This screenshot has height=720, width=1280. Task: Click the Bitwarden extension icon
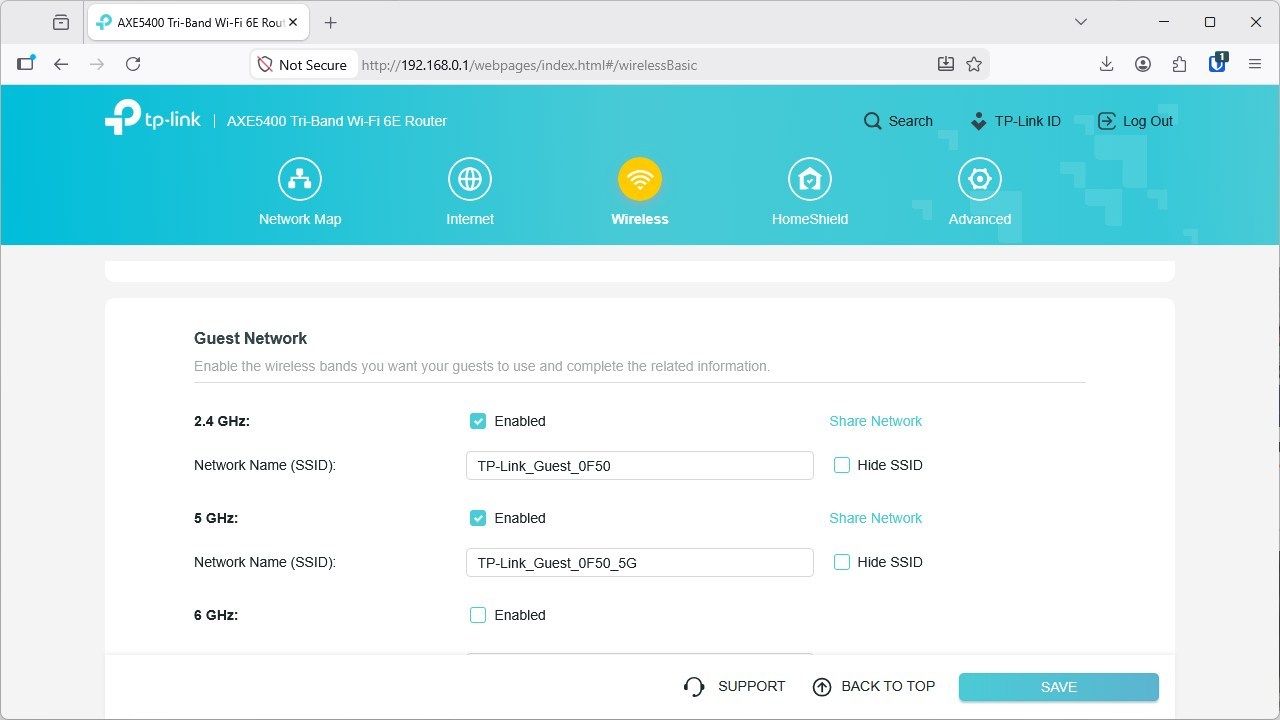[x=1217, y=62]
